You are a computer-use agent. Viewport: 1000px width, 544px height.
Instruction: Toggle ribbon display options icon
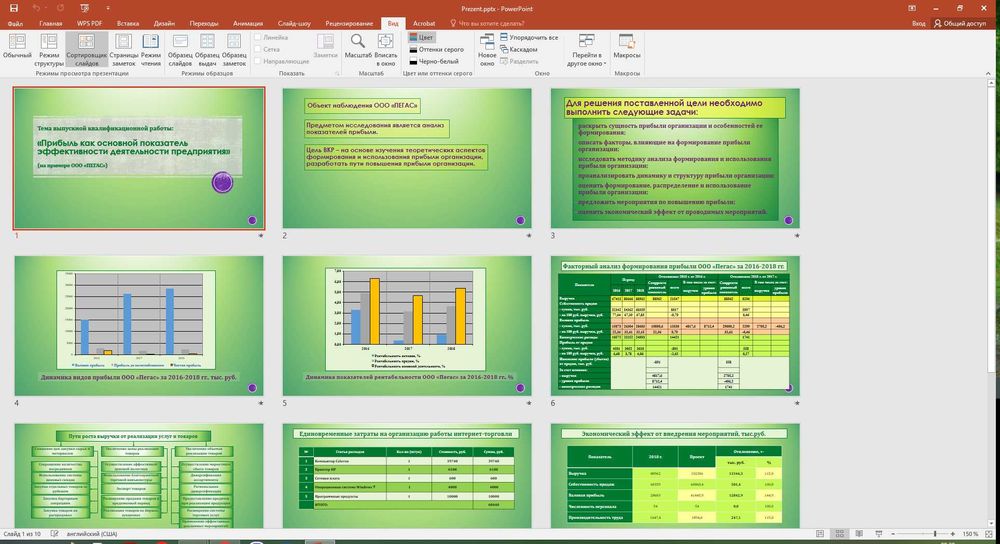coord(912,8)
